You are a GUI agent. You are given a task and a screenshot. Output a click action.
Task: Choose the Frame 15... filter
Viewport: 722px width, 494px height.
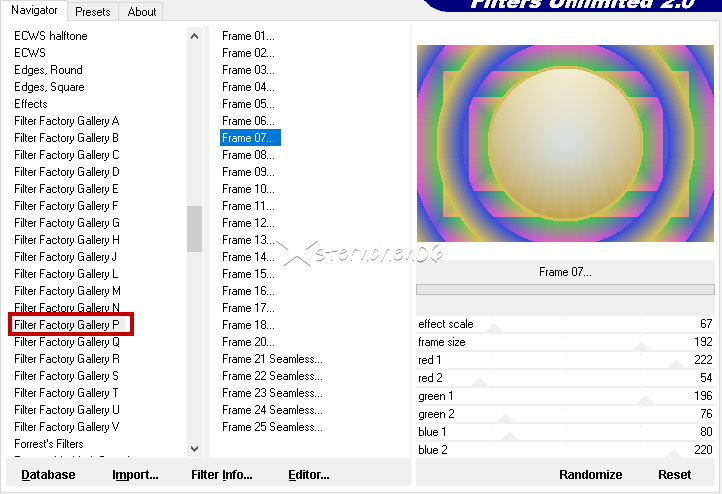(x=248, y=274)
